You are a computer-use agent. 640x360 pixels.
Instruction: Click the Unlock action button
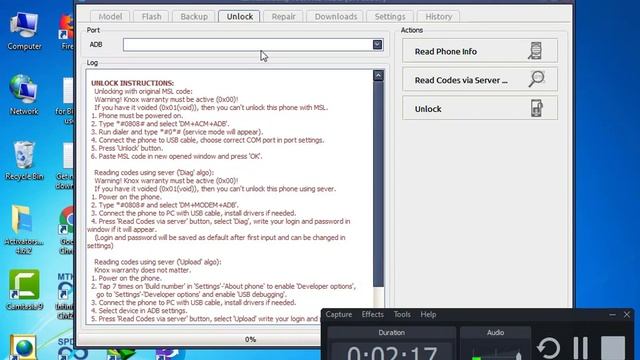tap(480, 108)
